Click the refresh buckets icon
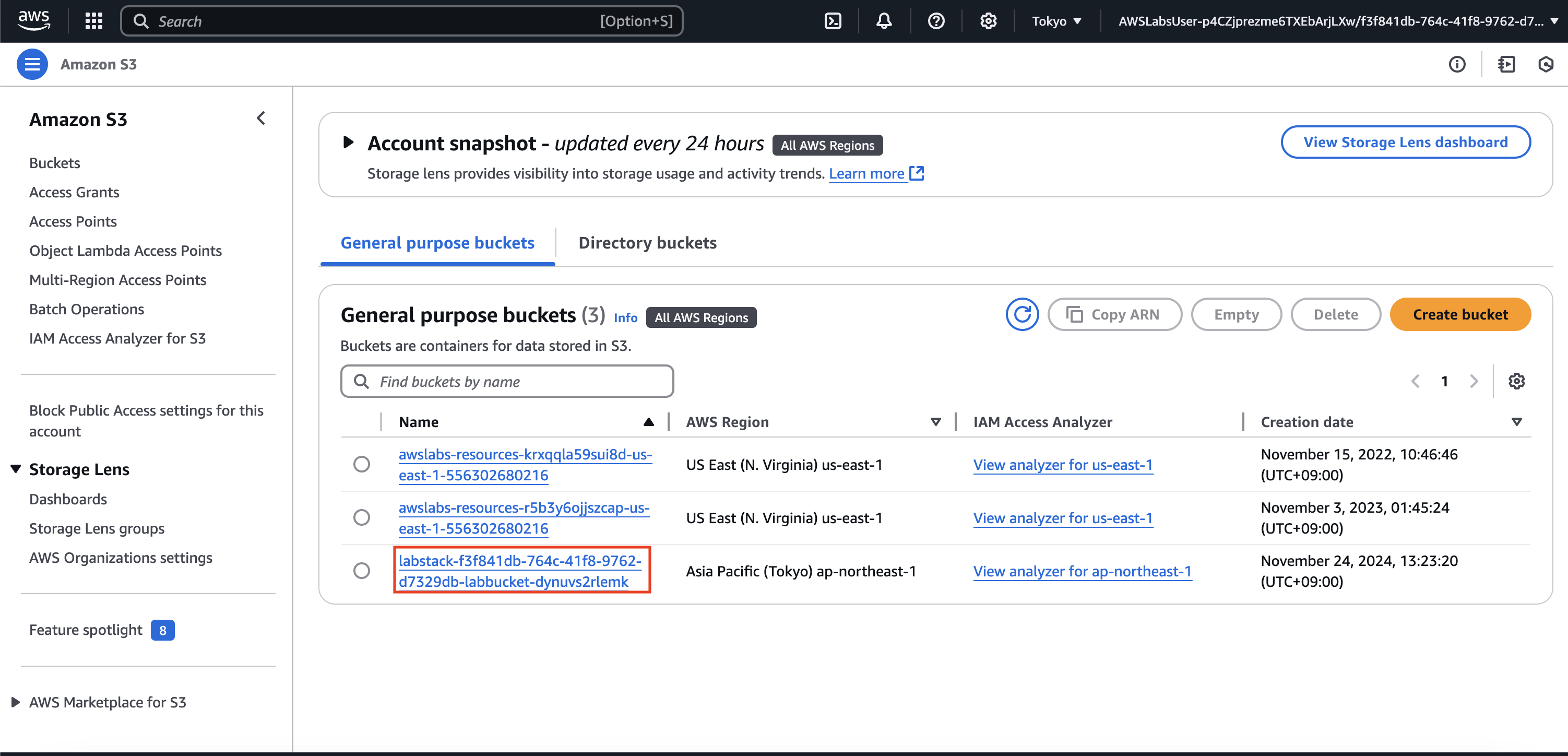The height and width of the screenshot is (756, 1568). [x=1022, y=315]
